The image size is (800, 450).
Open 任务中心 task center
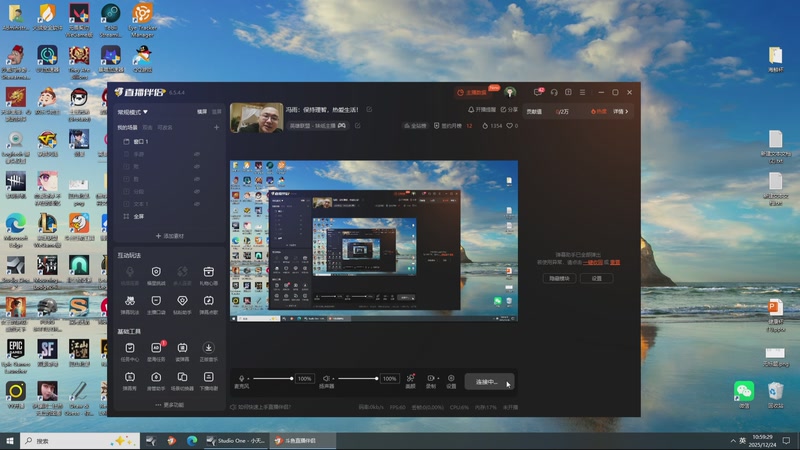click(x=130, y=352)
